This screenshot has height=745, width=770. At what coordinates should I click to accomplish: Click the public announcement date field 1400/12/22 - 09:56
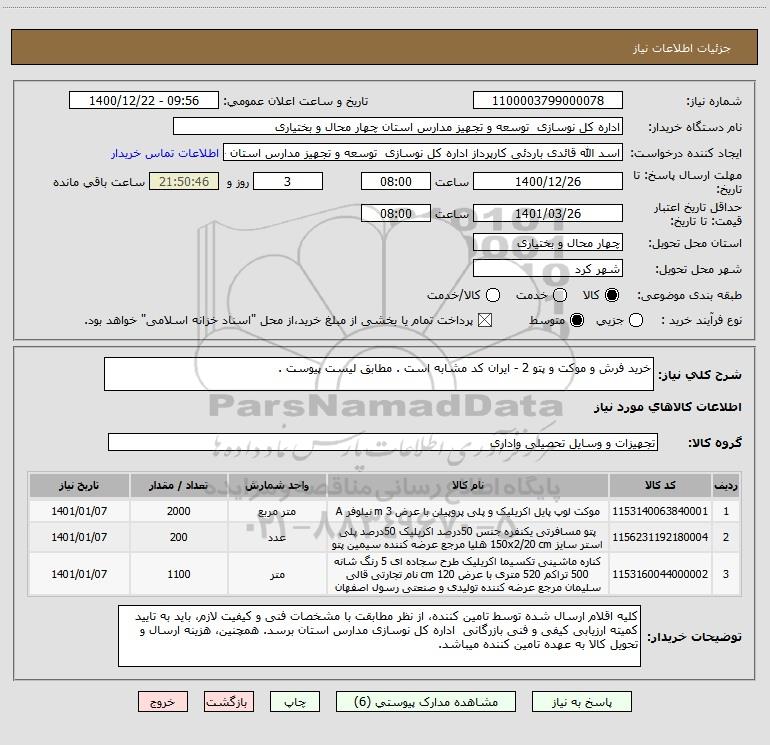point(144,101)
